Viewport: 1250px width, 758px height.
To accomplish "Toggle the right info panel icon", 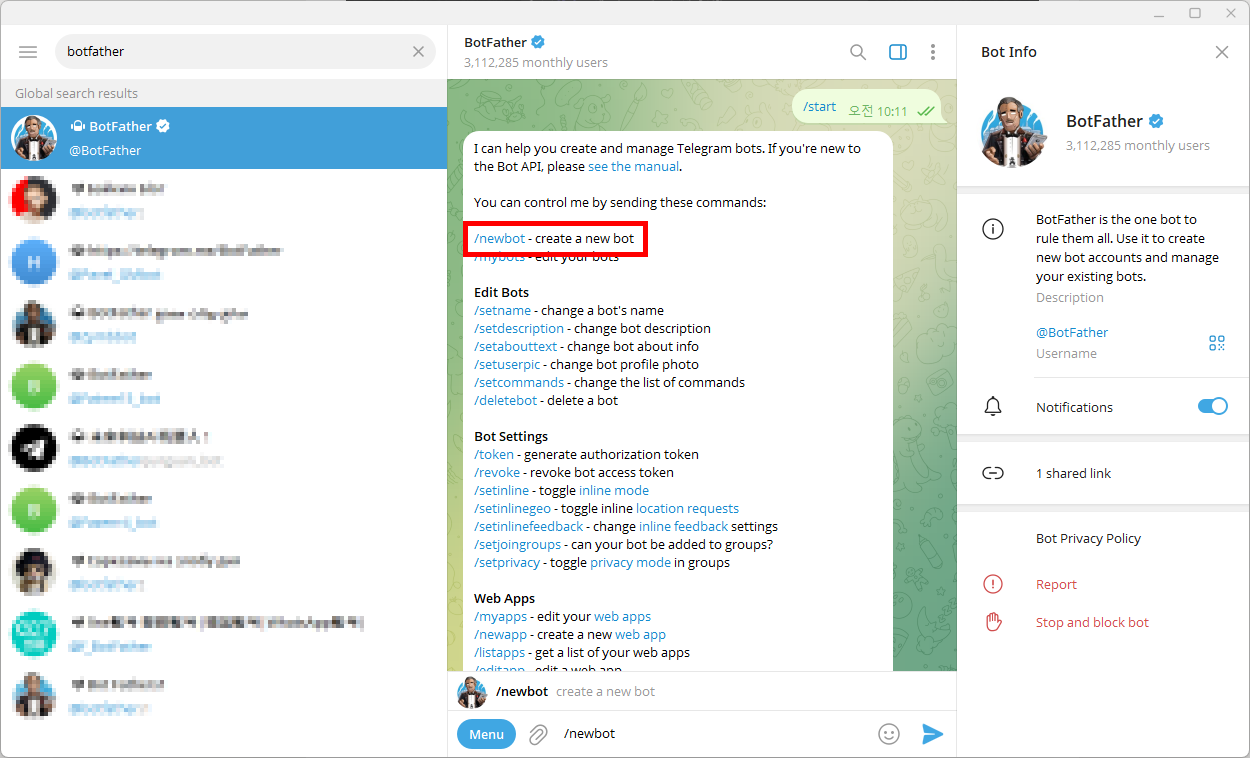I will coord(898,52).
